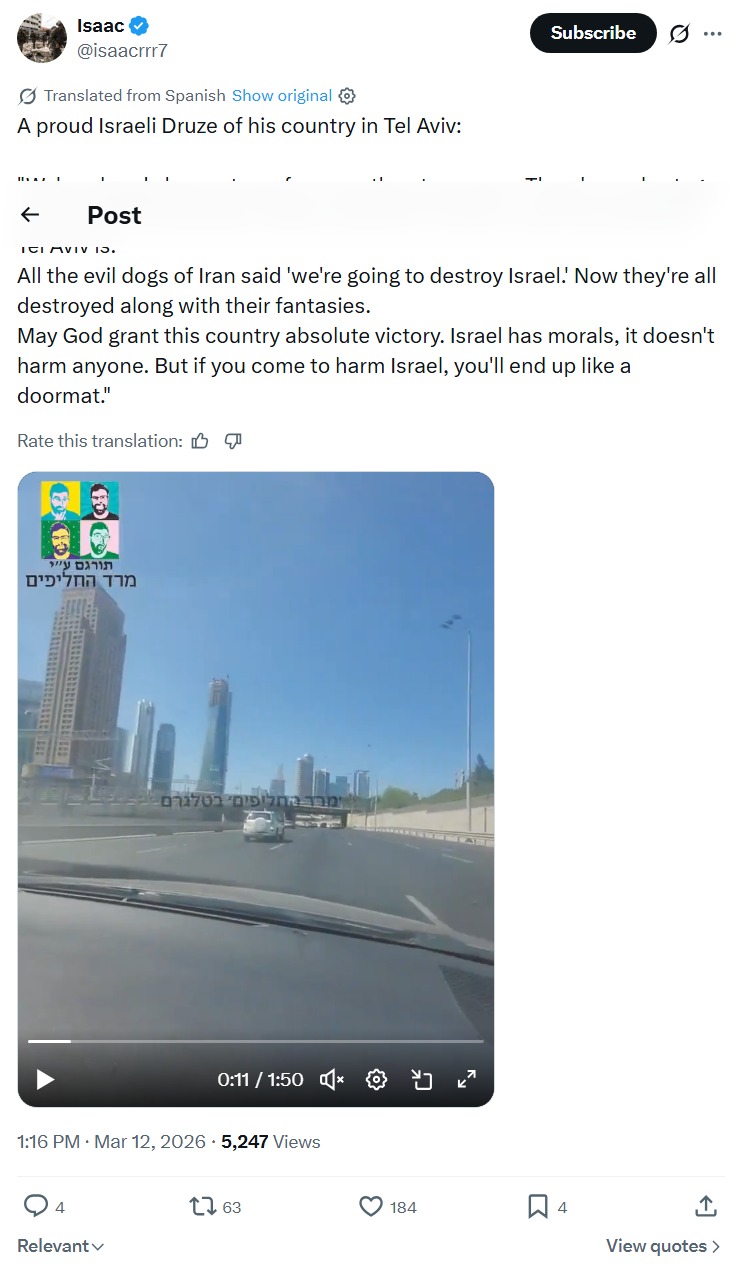The height and width of the screenshot is (1266, 744).
Task: Rate translation with thumbs down
Action: (233, 441)
